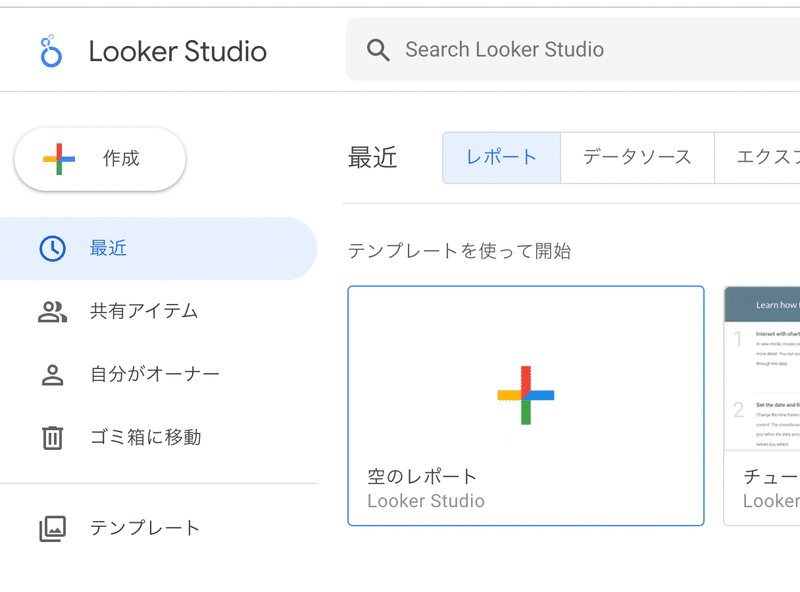Click the clock icon next to 最近
800x592 pixels.
52,249
